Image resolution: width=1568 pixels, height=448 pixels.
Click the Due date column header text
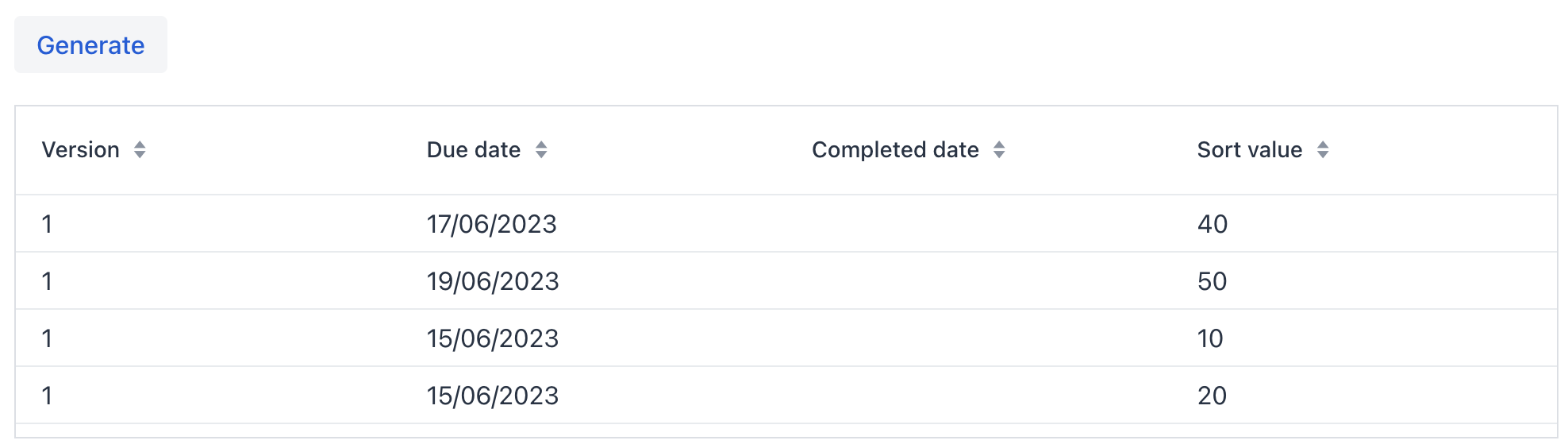(473, 149)
